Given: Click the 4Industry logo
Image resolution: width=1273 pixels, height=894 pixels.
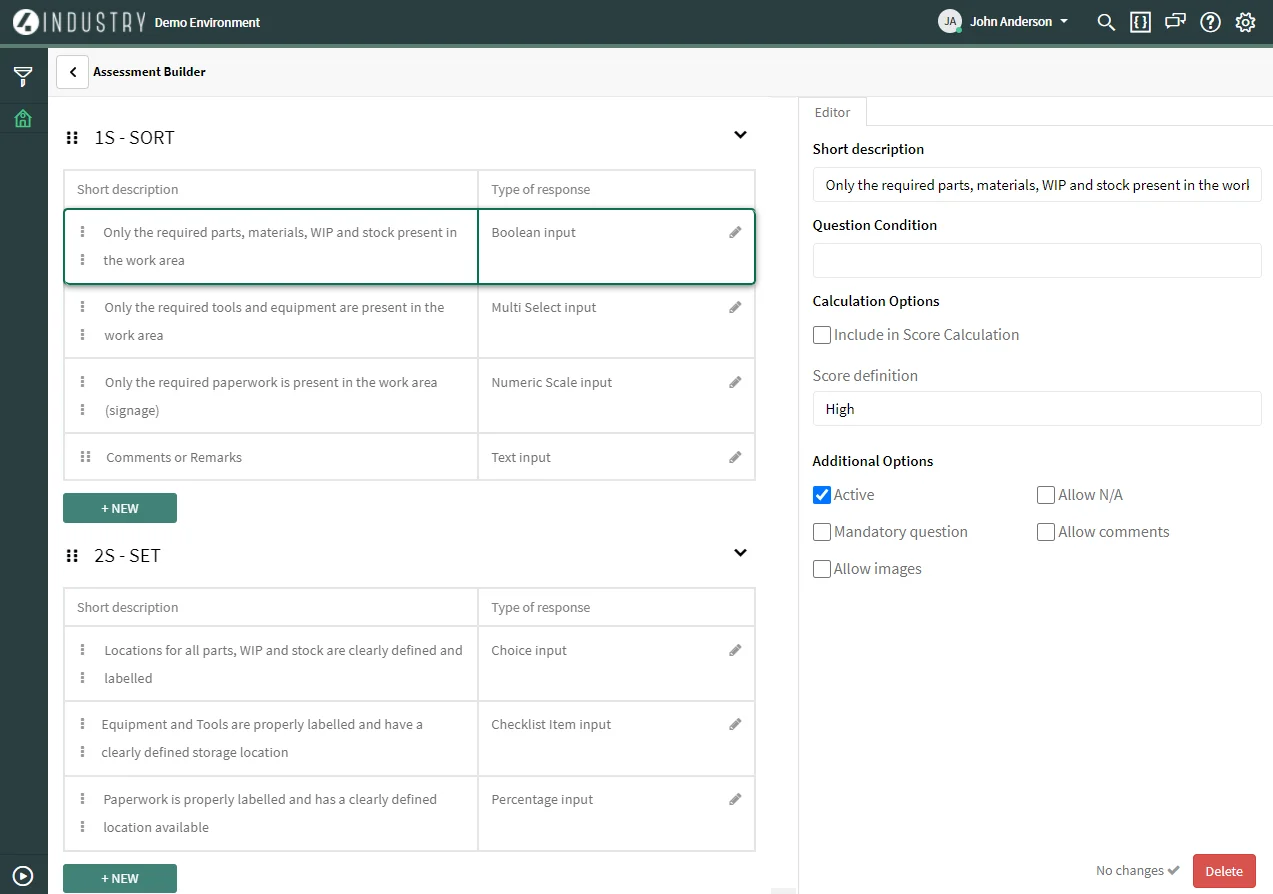Looking at the screenshot, I should tap(80, 22).
